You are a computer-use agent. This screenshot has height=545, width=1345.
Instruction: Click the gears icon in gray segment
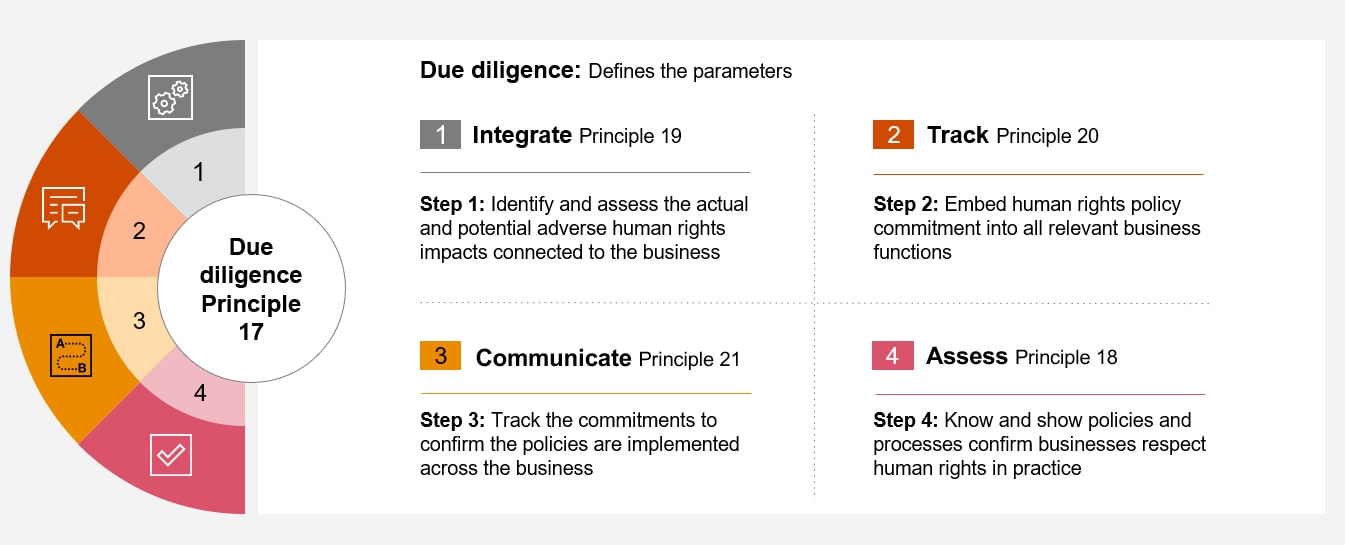click(x=170, y=97)
